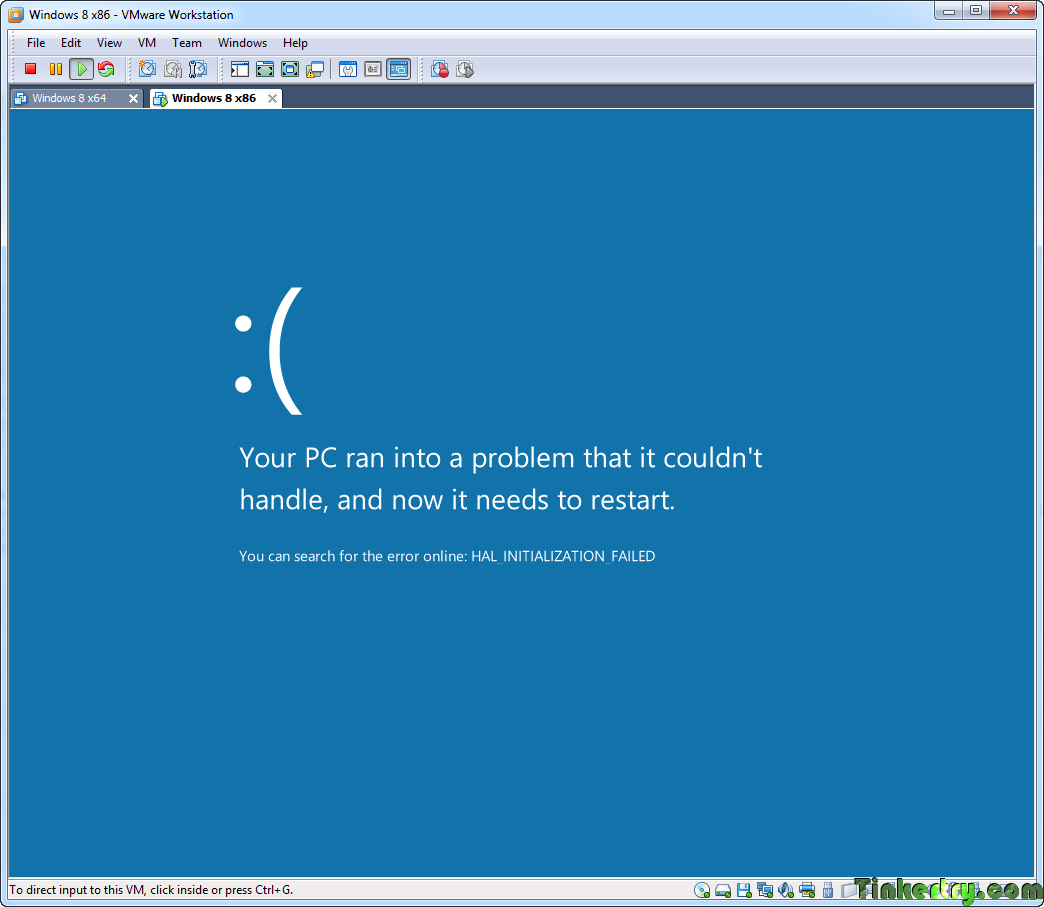
Task: Show the appliance view toolbar icon
Action: 373,69
